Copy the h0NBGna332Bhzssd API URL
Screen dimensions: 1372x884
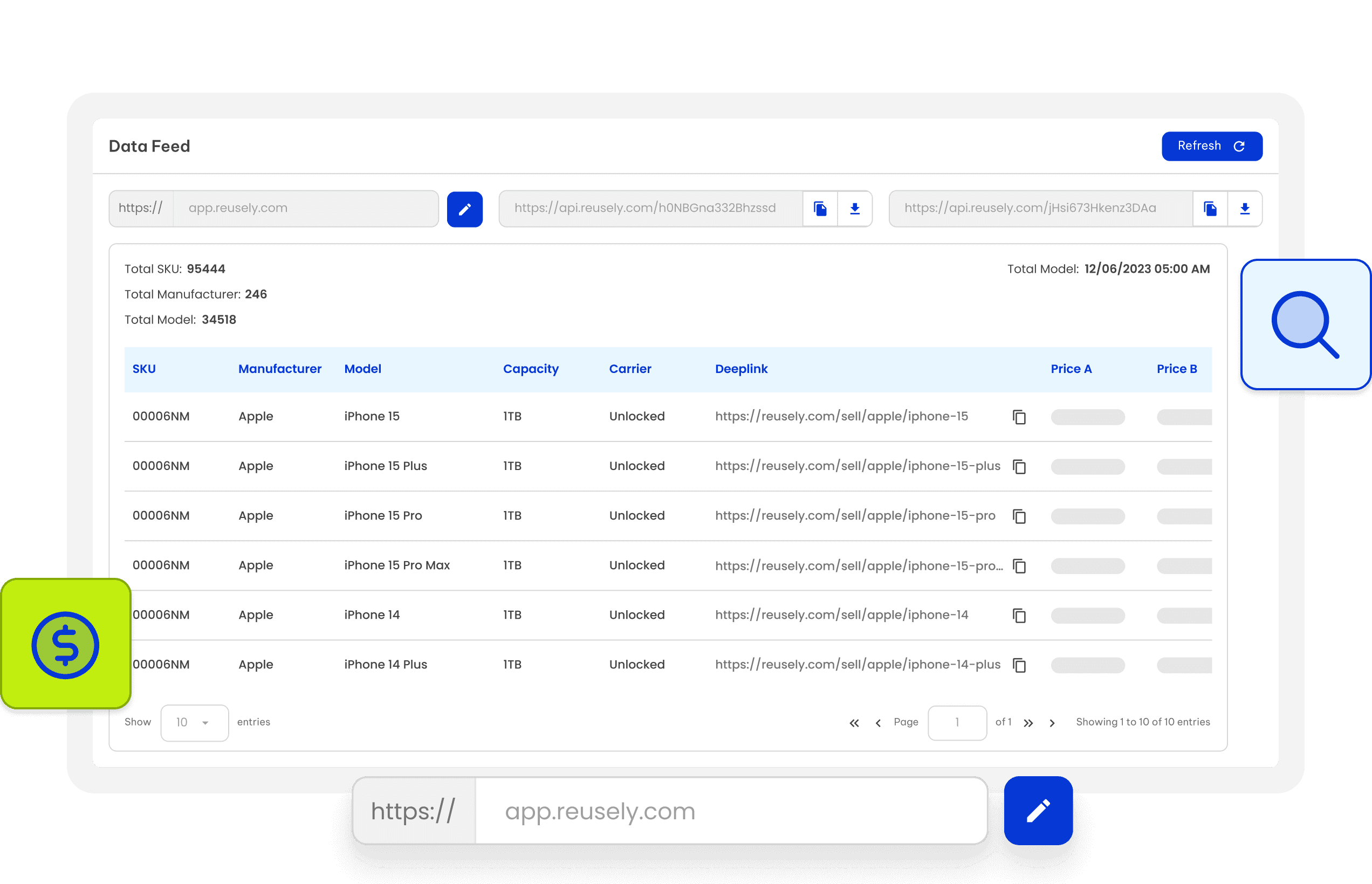(820, 209)
